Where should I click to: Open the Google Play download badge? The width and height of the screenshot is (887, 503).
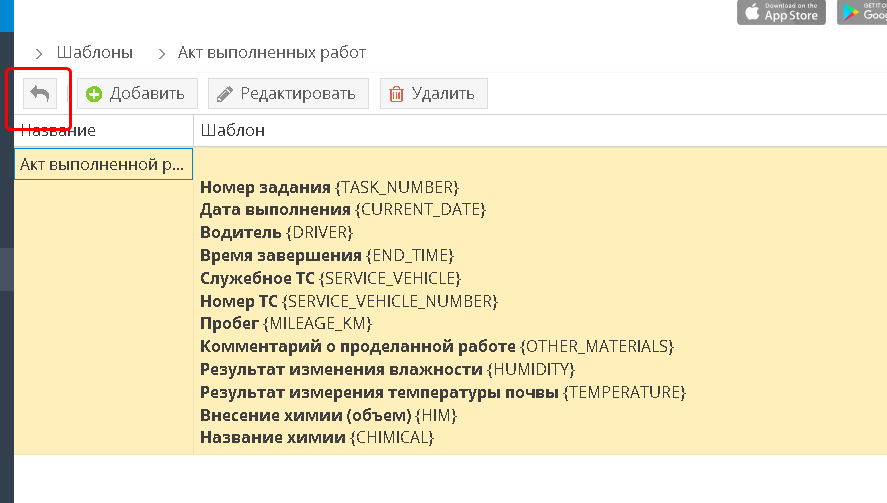862,11
